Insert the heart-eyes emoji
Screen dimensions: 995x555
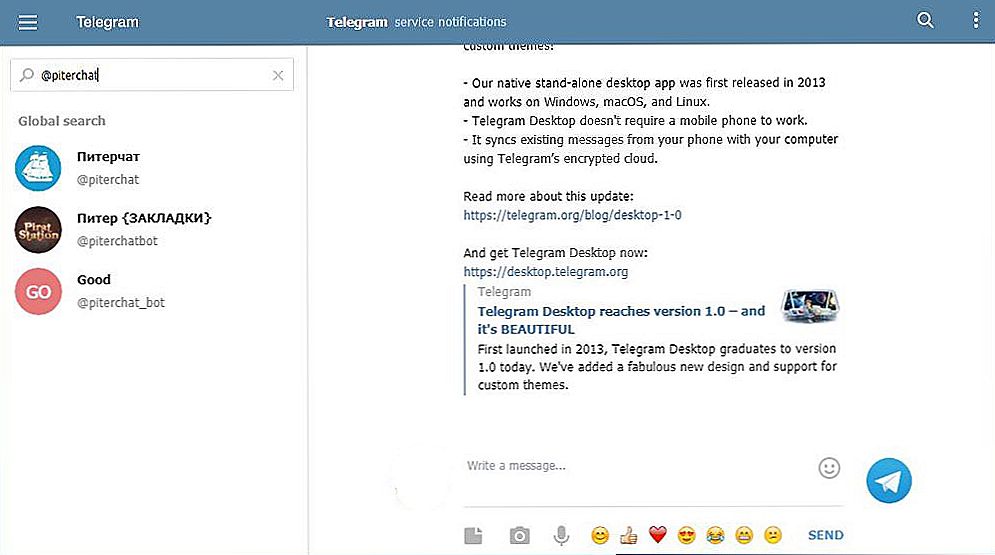(687, 535)
